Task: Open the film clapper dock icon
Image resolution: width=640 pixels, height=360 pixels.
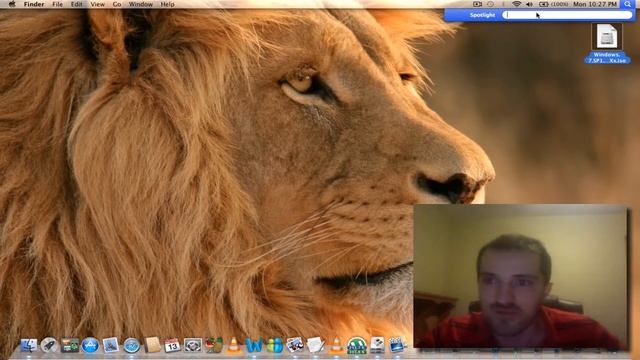Action: pos(398,345)
